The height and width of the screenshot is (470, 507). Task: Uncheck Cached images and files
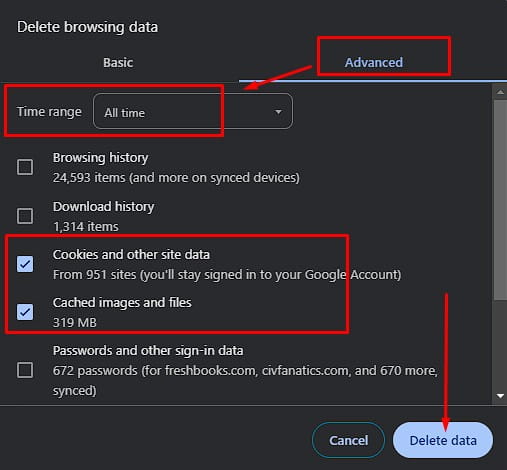25,312
